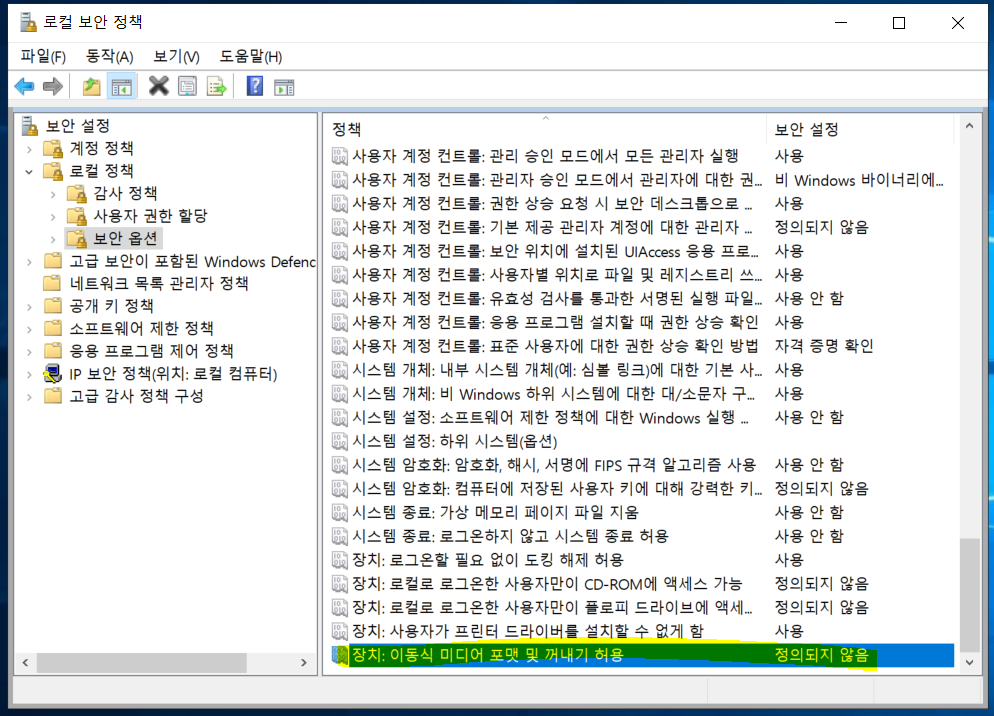Click policy icon of 시스템 설정: 하위 시스템(옵션)
Viewport: 994px width, 716px height.
[340, 441]
